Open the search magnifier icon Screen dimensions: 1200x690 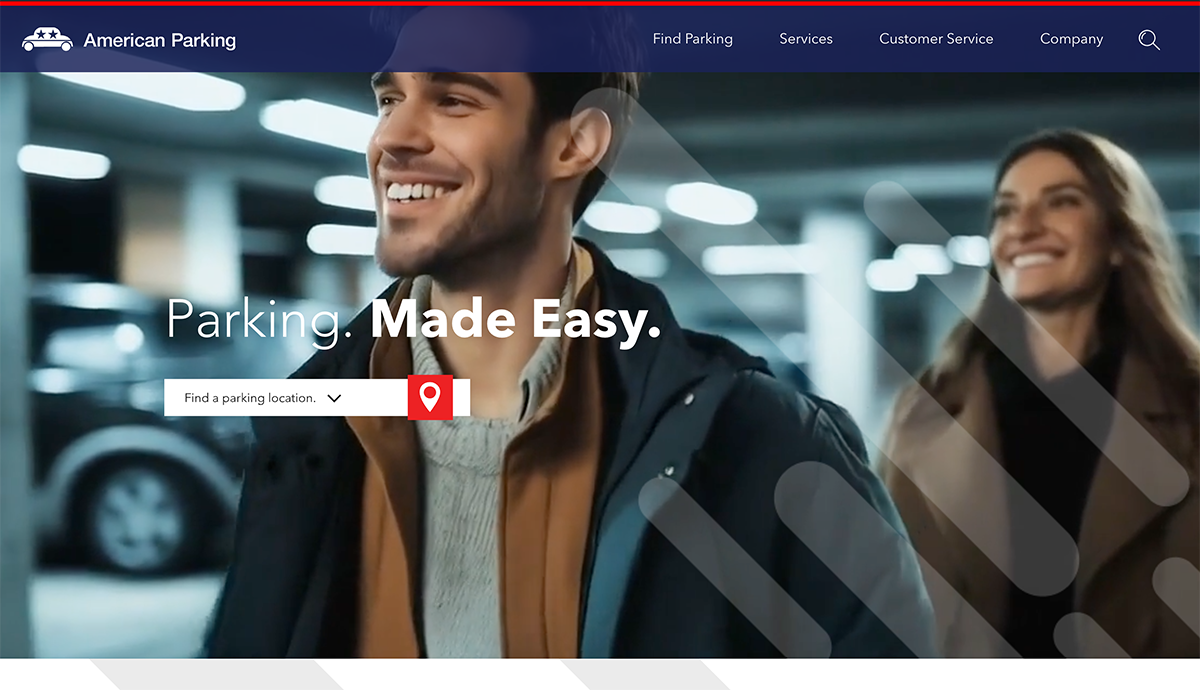point(1149,40)
